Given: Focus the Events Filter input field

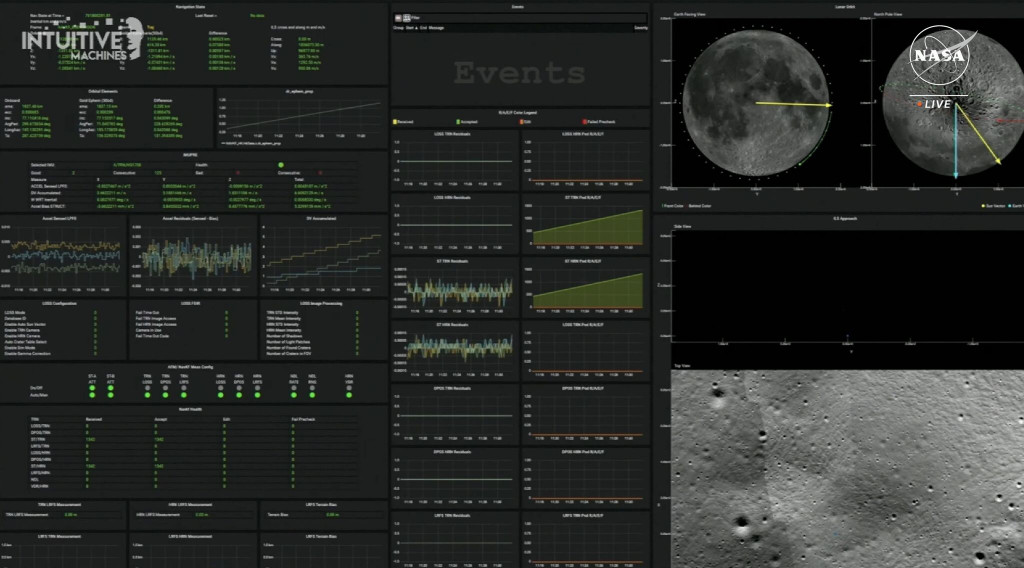Looking at the screenshot, I should 529,18.
